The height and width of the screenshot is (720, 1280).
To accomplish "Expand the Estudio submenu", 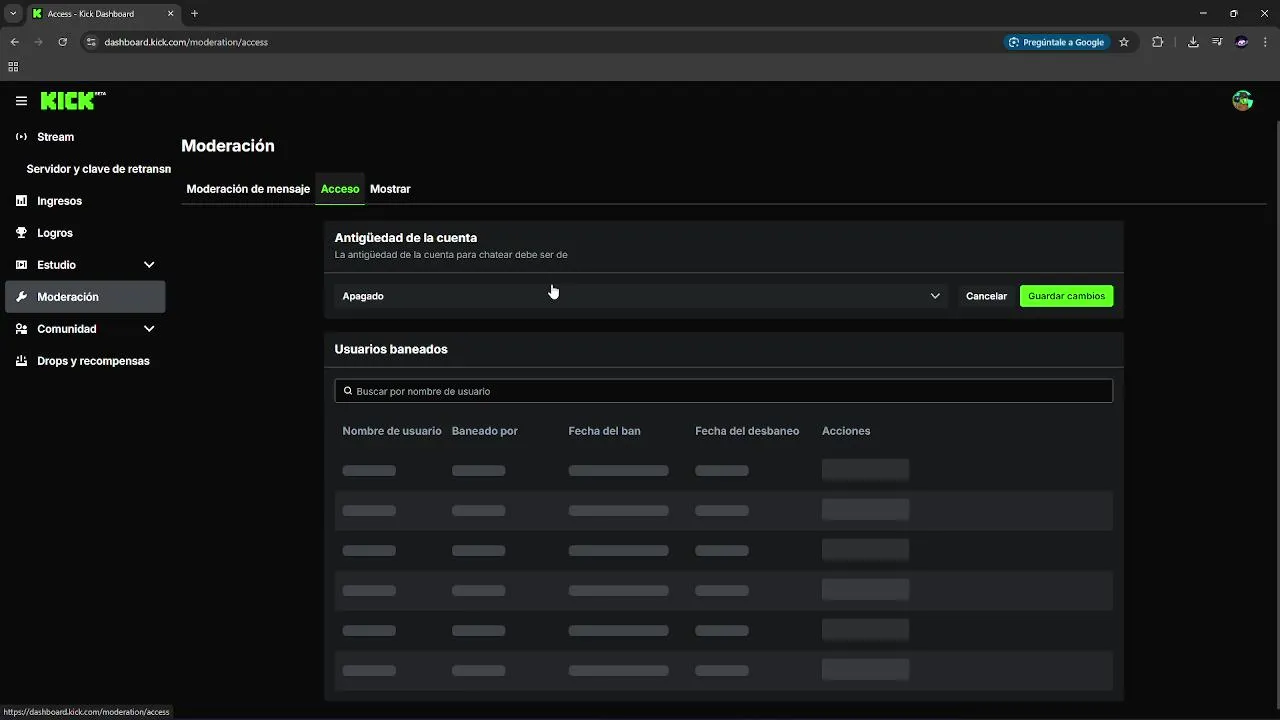I will point(149,265).
